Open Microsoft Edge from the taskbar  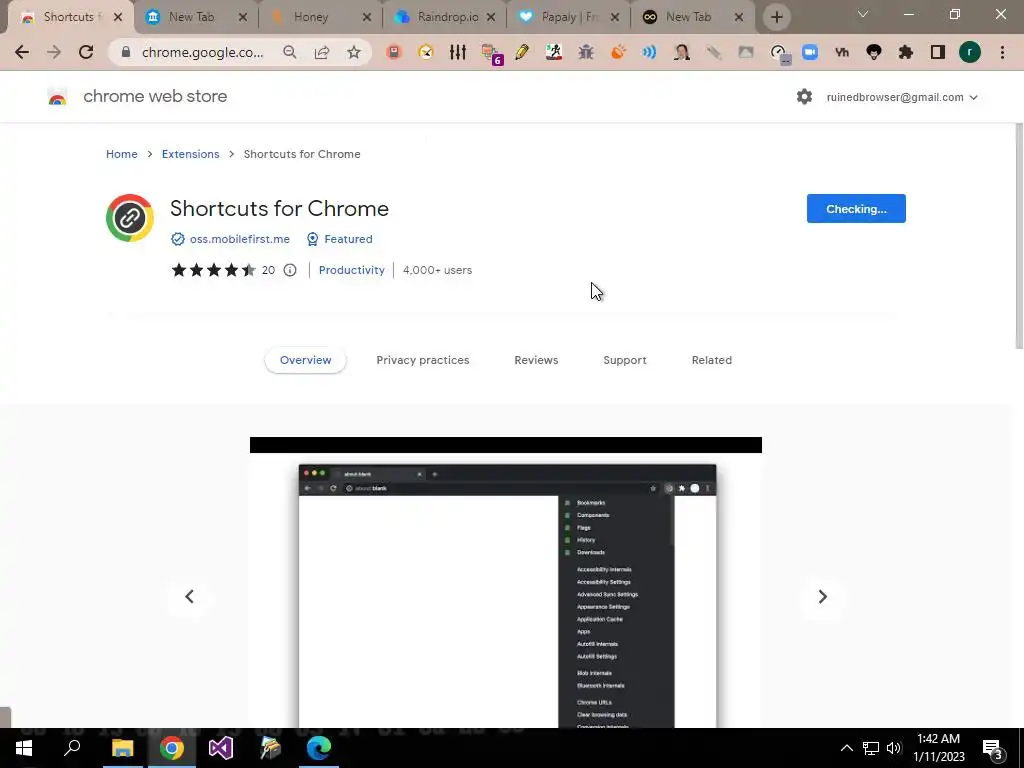pyautogui.click(x=319, y=748)
